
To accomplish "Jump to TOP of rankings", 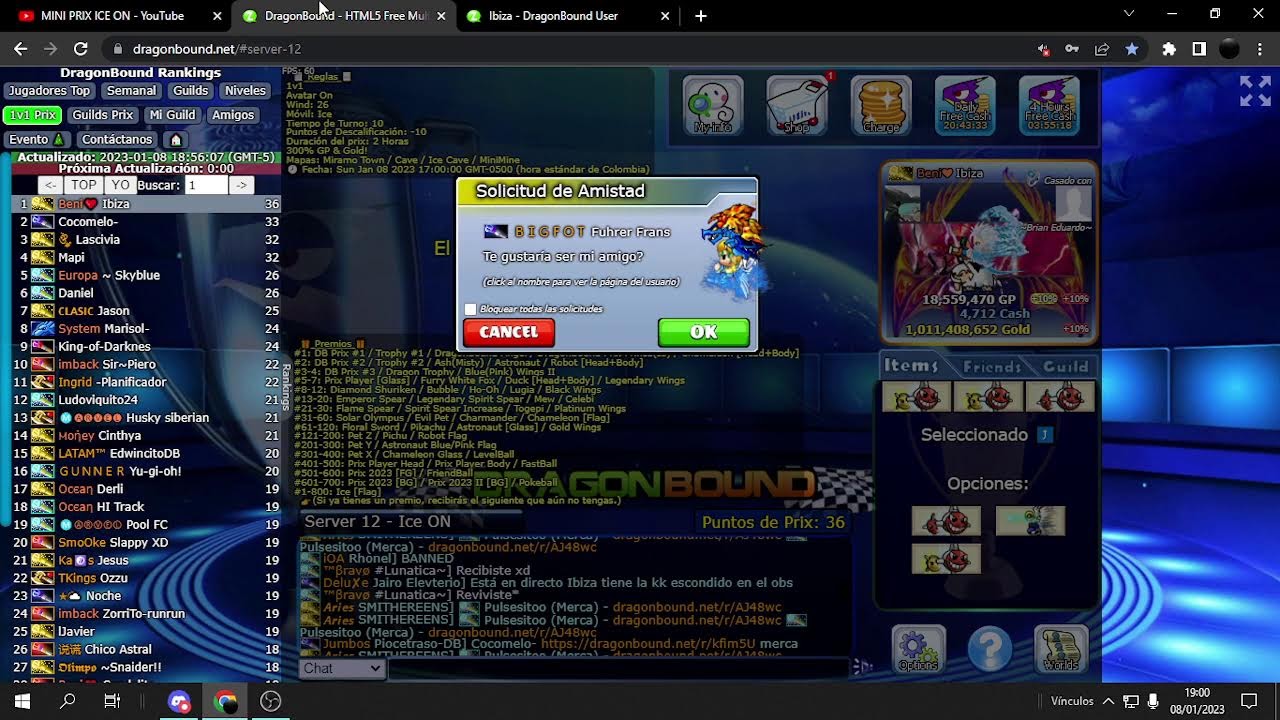I will pos(84,185).
